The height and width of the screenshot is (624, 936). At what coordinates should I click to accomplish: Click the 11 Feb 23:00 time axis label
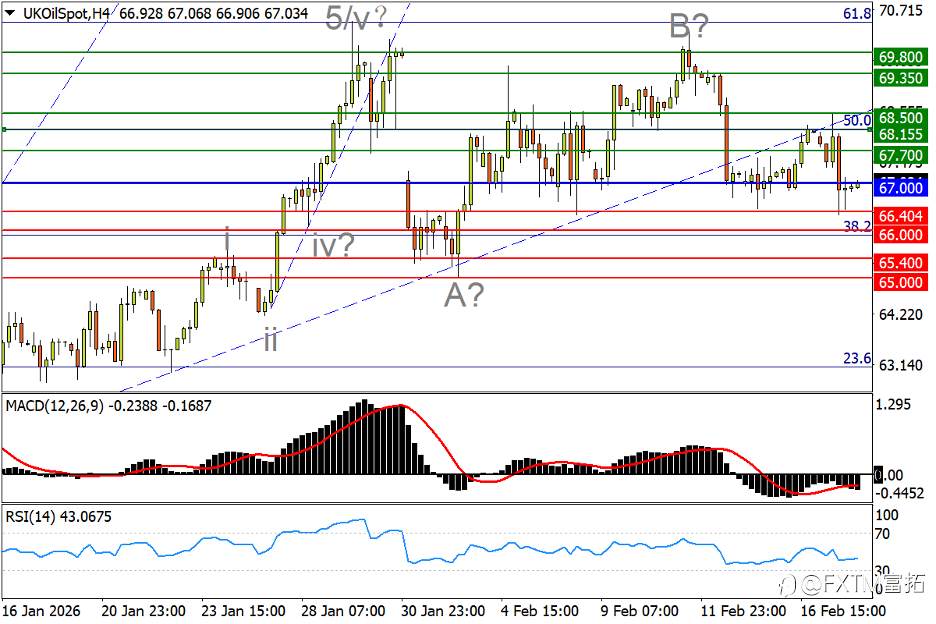[x=743, y=611]
